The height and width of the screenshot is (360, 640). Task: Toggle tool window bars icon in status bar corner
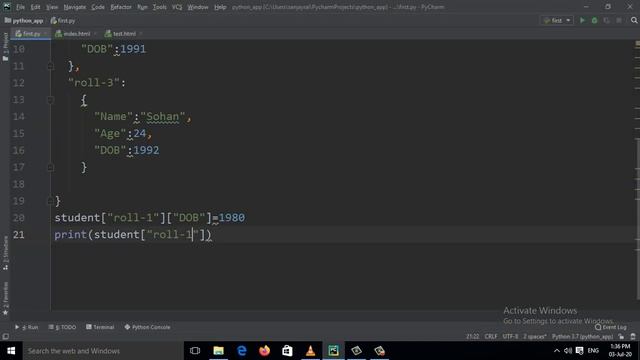(5, 337)
